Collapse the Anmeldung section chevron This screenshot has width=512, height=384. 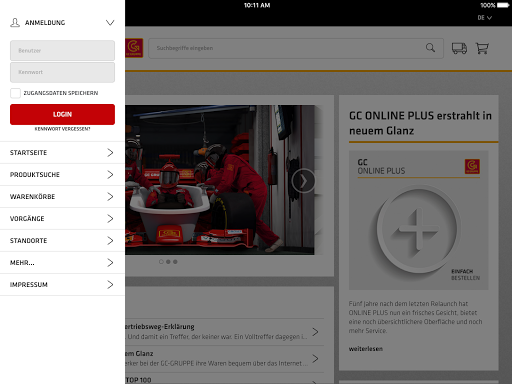pyautogui.click(x=110, y=23)
